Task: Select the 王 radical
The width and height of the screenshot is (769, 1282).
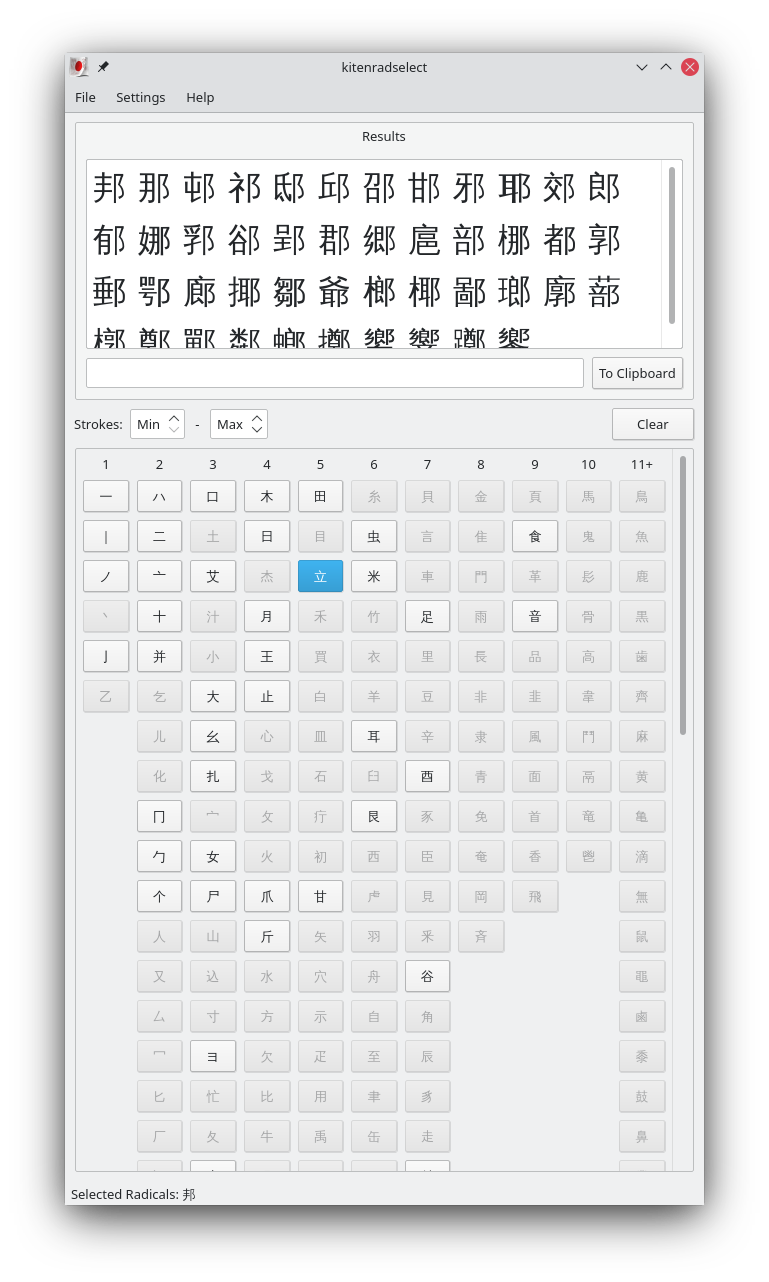Action: coord(267,656)
